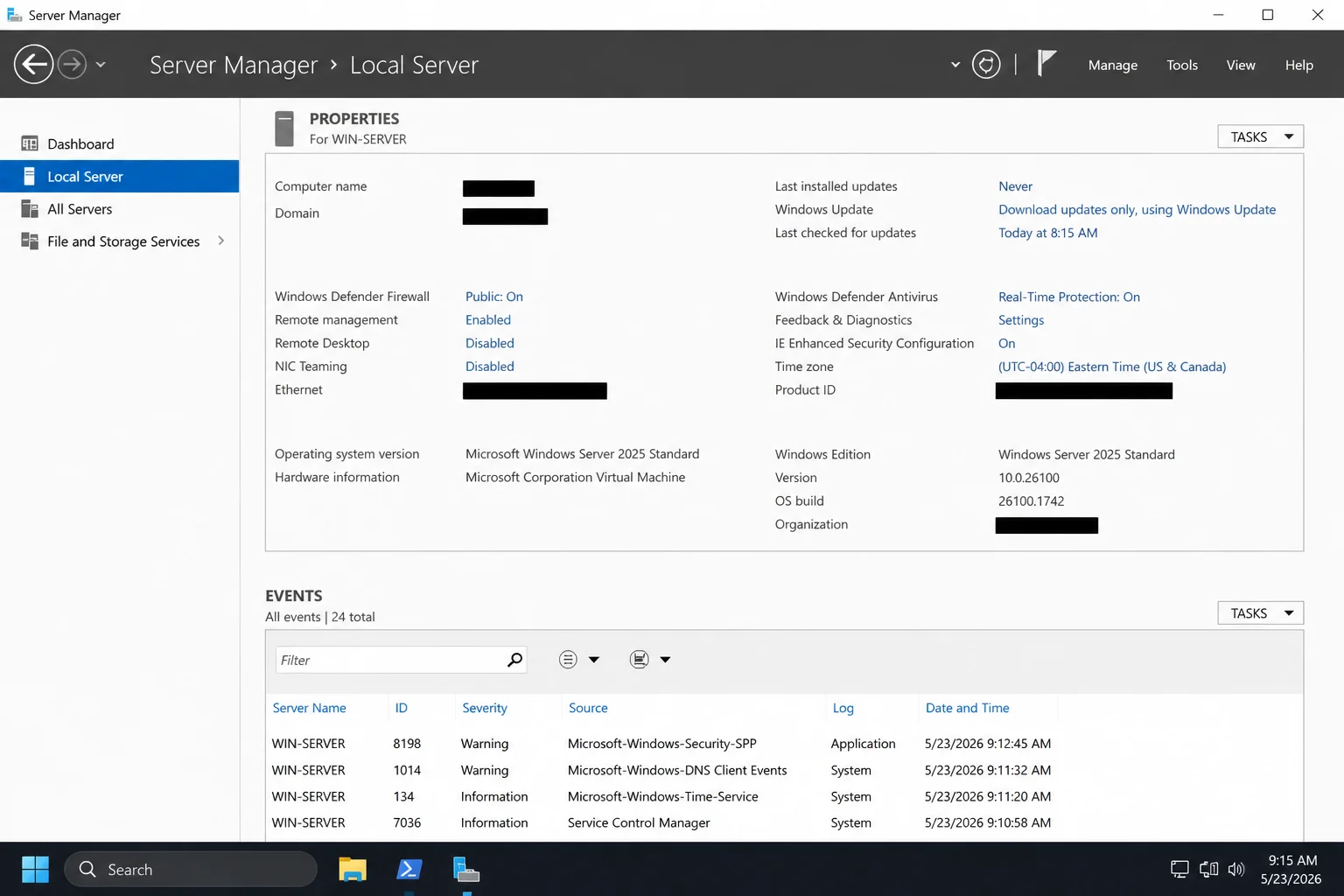Open firewall 'Public: On' link
Screen dimensions: 1344x896
(x=493, y=297)
